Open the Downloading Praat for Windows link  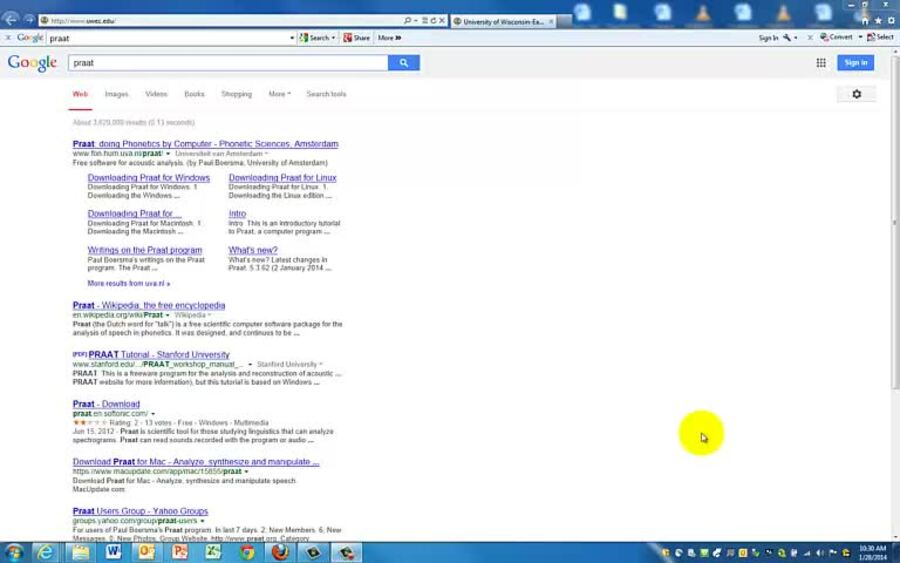[x=148, y=178]
